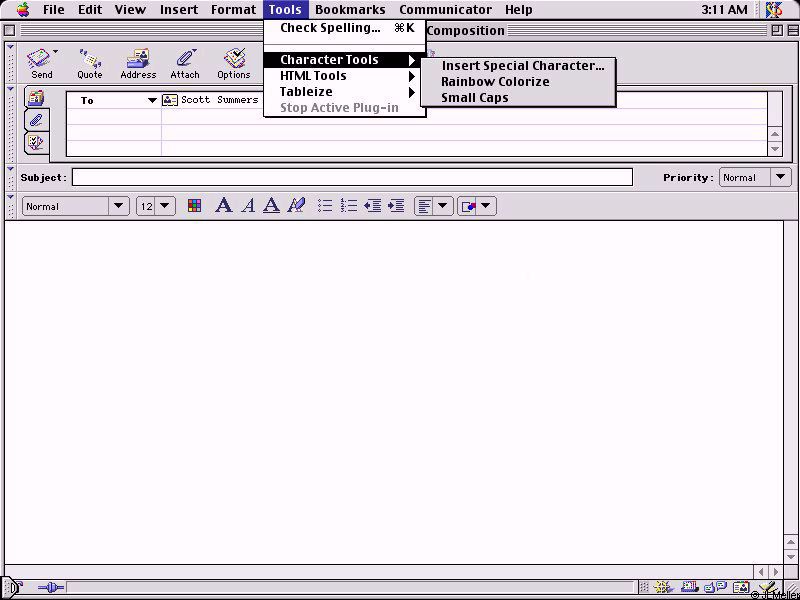Open Composer from the component bar
The width and height of the screenshot is (800, 600).
[767, 588]
